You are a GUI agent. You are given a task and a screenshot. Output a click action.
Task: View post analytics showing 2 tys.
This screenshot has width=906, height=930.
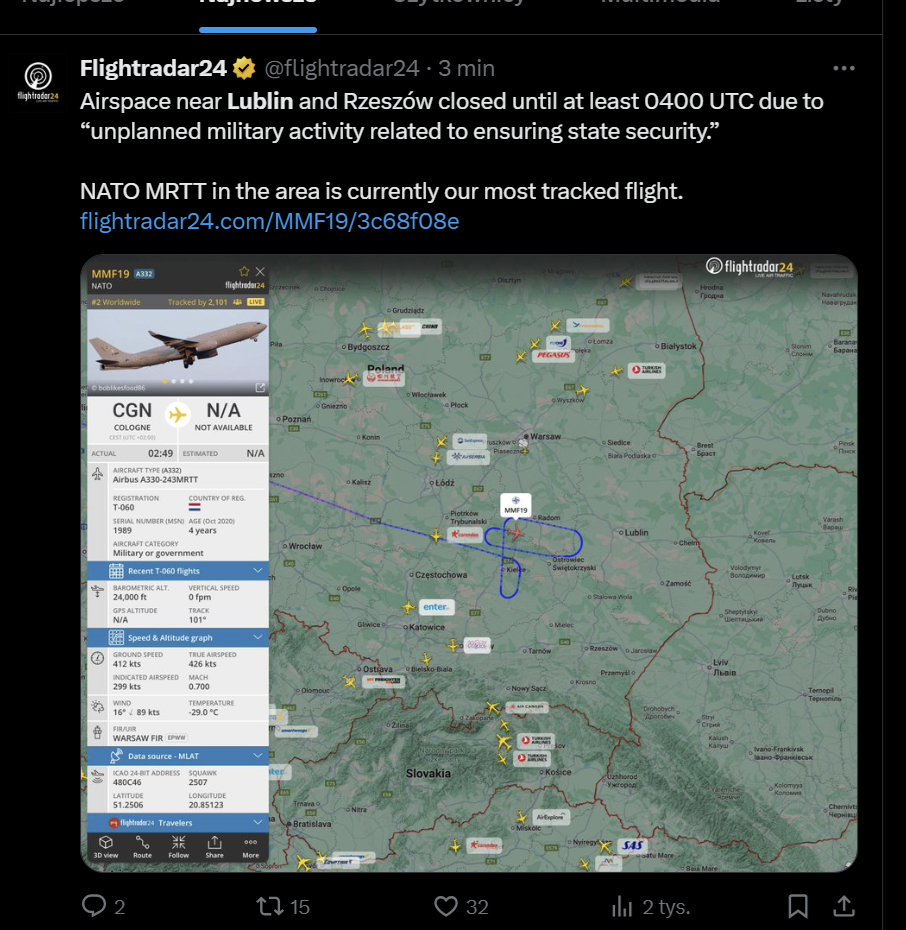(x=623, y=906)
